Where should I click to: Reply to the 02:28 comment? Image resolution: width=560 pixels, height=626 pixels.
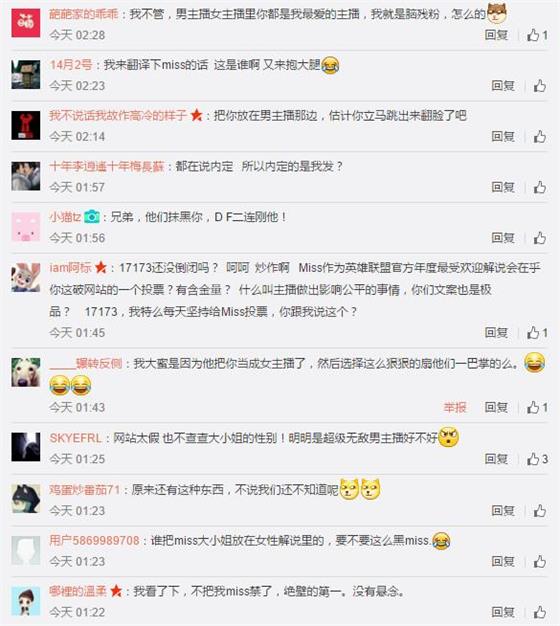tap(496, 35)
